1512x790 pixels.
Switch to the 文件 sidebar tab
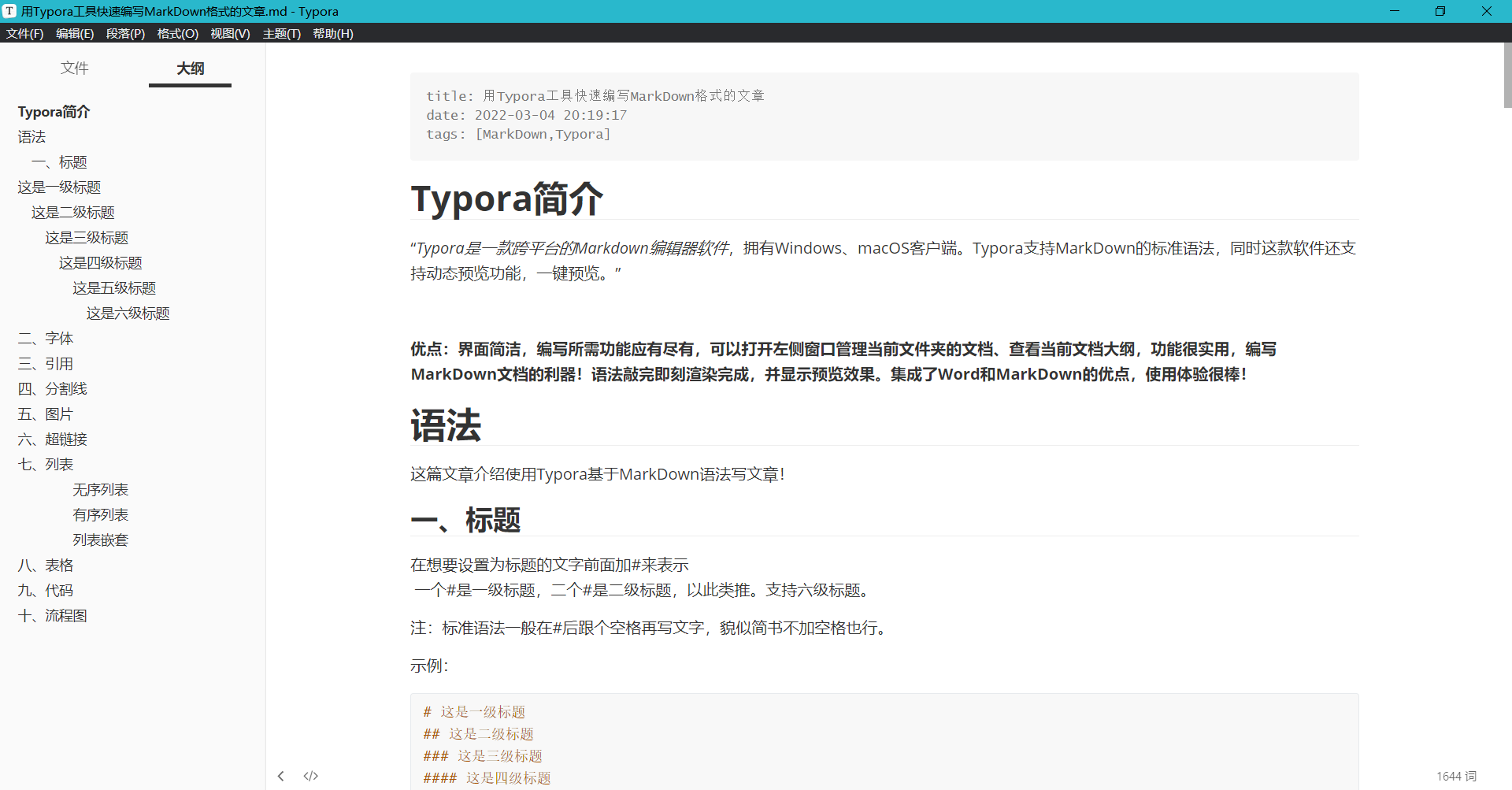(x=75, y=68)
